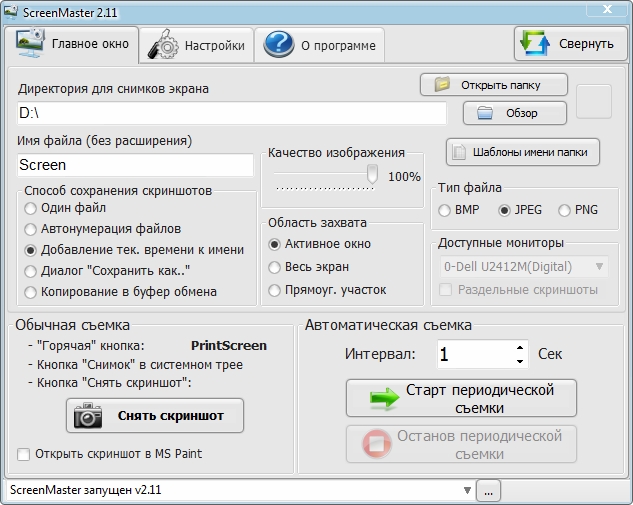
Task: Click status text ScreenMaster запущен v2.11
Action: tap(86, 490)
